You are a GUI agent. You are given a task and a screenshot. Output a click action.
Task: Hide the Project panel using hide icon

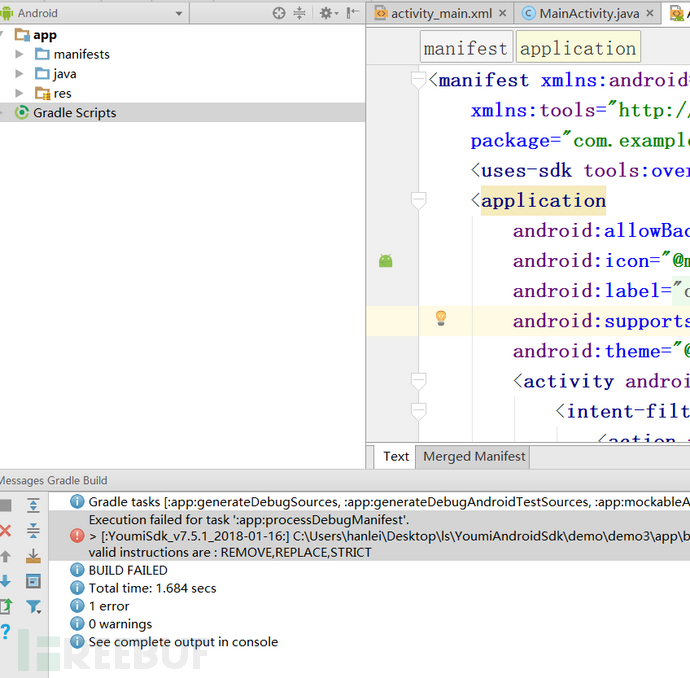click(352, 13)
